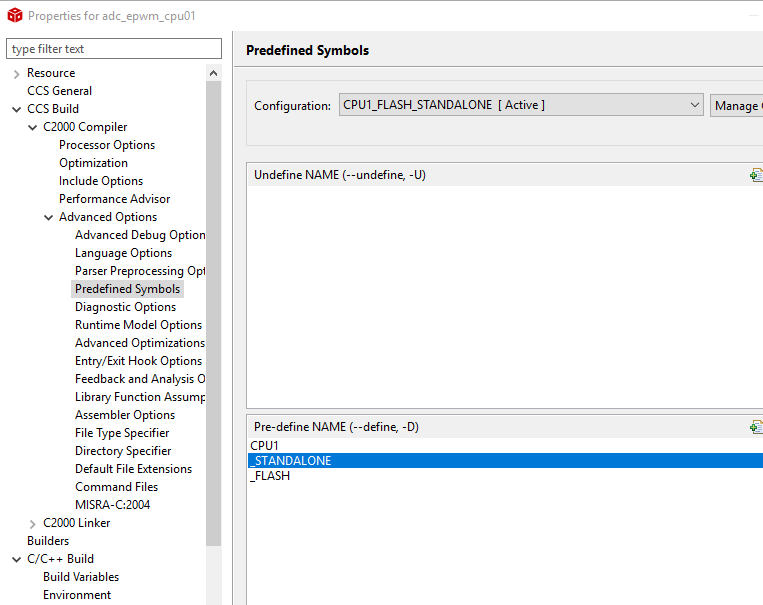Click the Advanced Options tree label

(108, 217)
